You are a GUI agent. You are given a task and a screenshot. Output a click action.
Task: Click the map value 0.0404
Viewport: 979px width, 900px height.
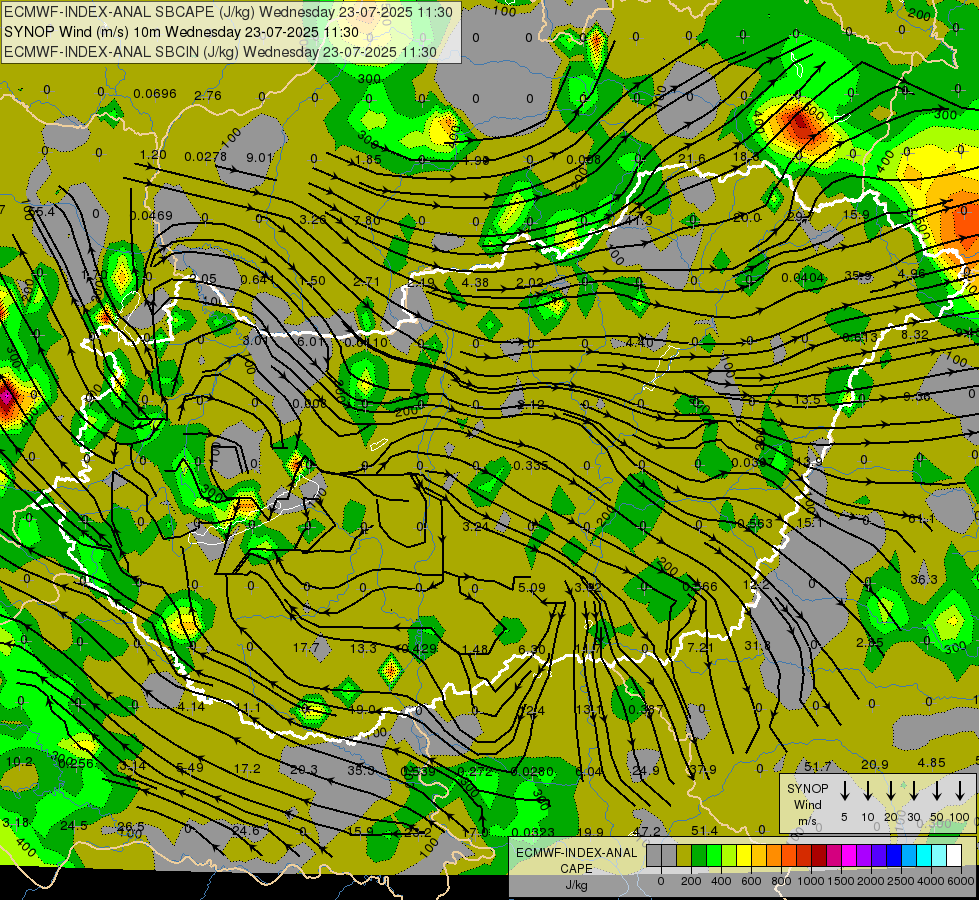802,277
